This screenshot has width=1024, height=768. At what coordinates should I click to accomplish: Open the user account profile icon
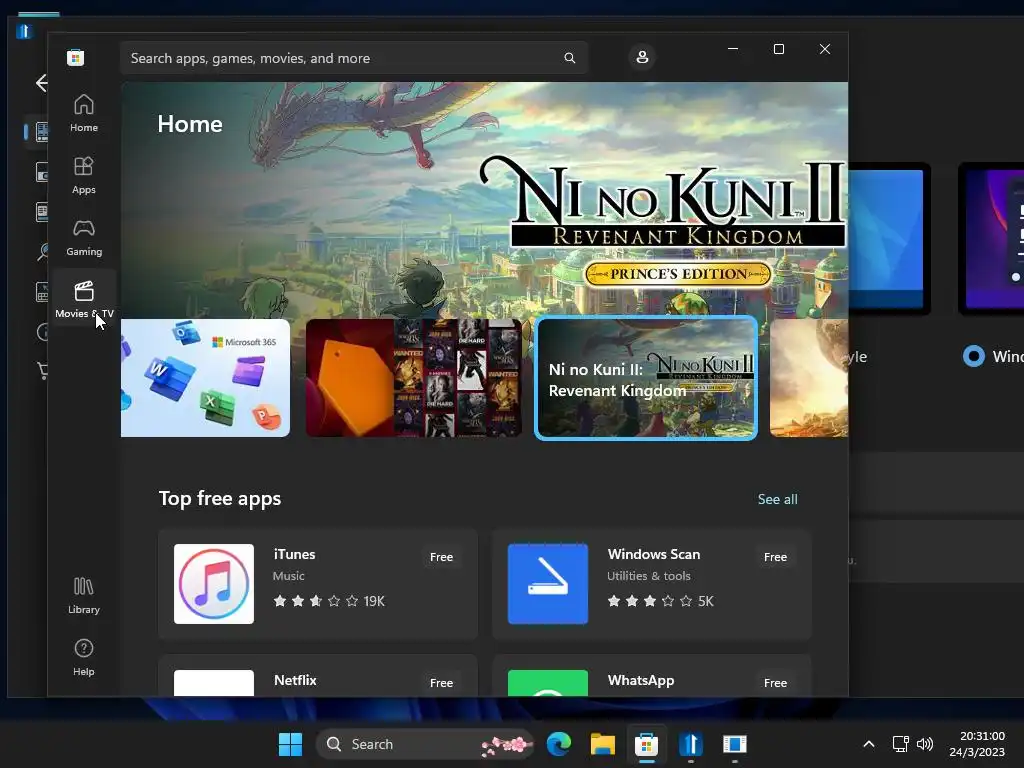[642, 57]
